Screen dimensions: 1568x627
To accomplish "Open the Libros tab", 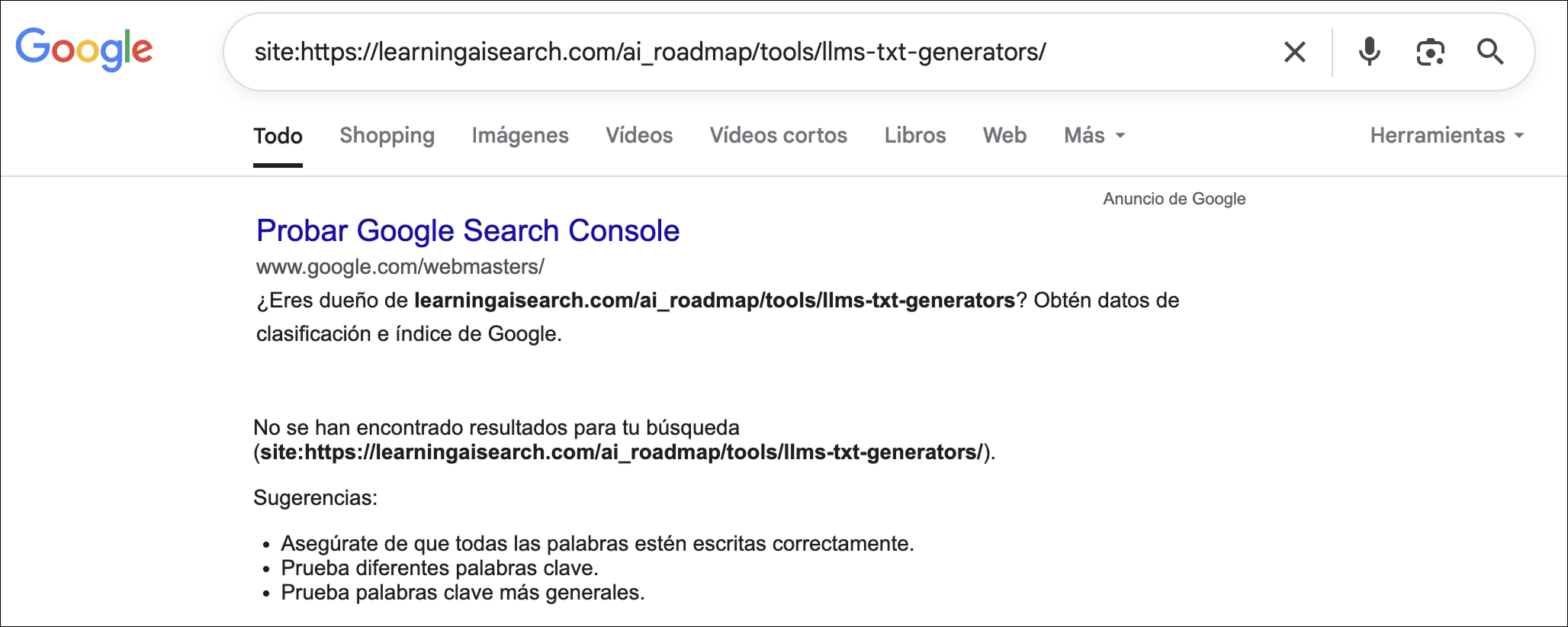I will [x=915, y=136].
